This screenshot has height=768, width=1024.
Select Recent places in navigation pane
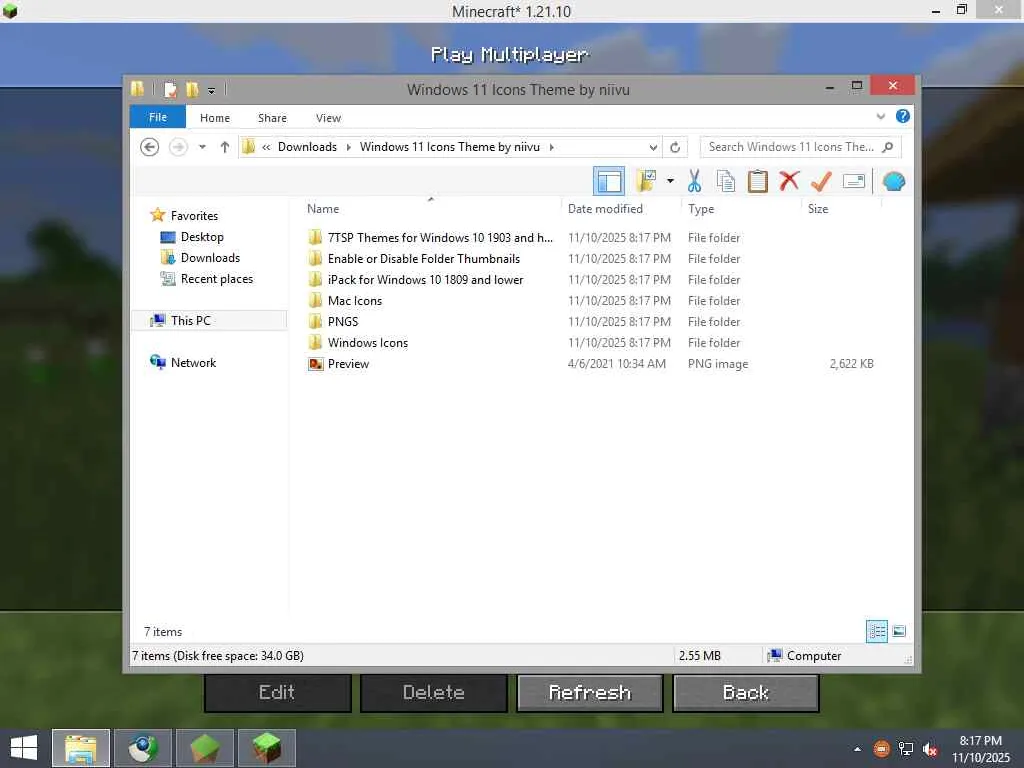[217, 279]
